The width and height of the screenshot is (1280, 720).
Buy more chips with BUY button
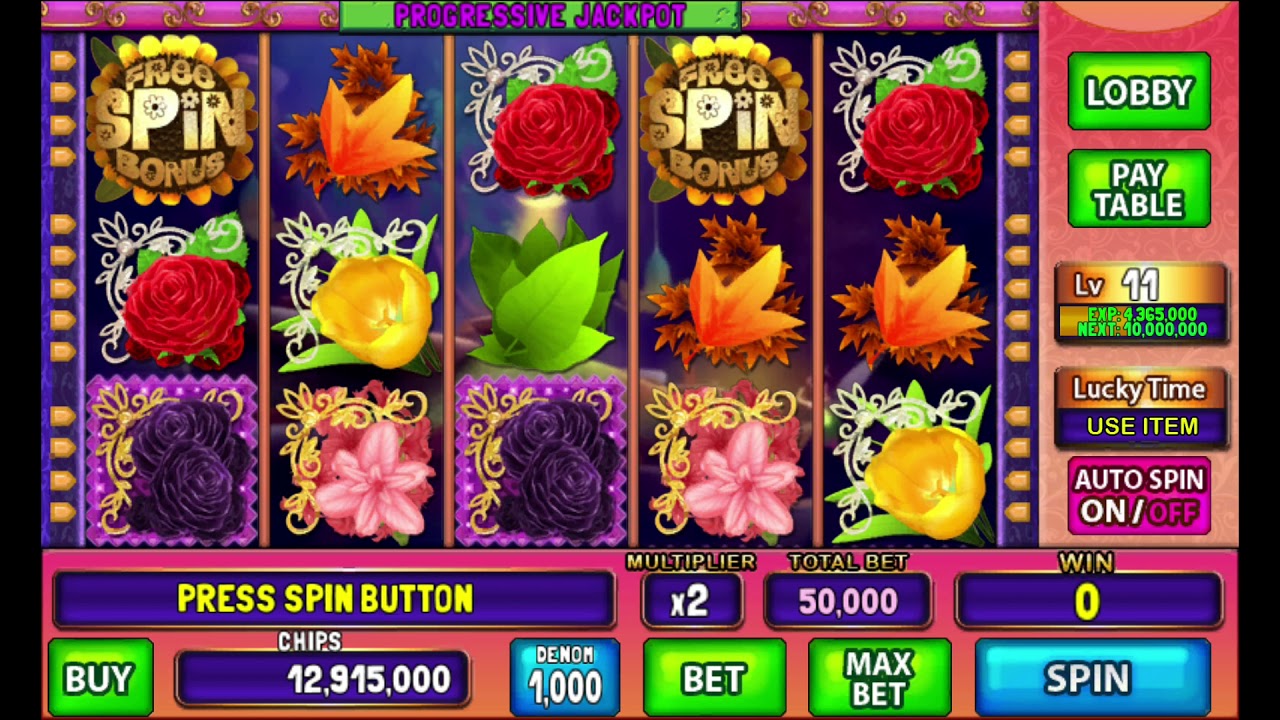tap(100, 678)
